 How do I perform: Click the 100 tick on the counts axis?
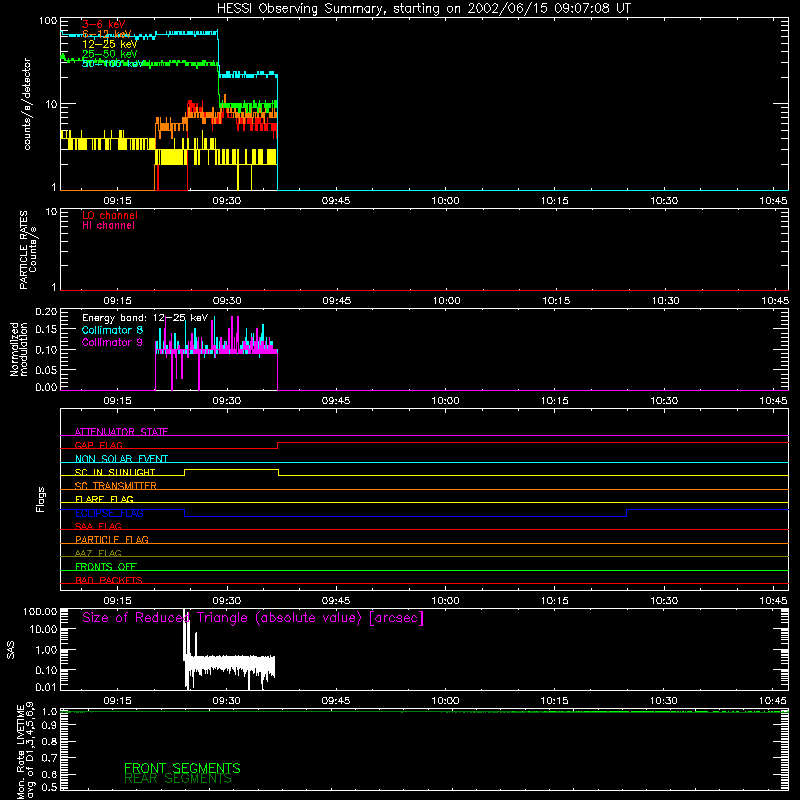(48, 21)
